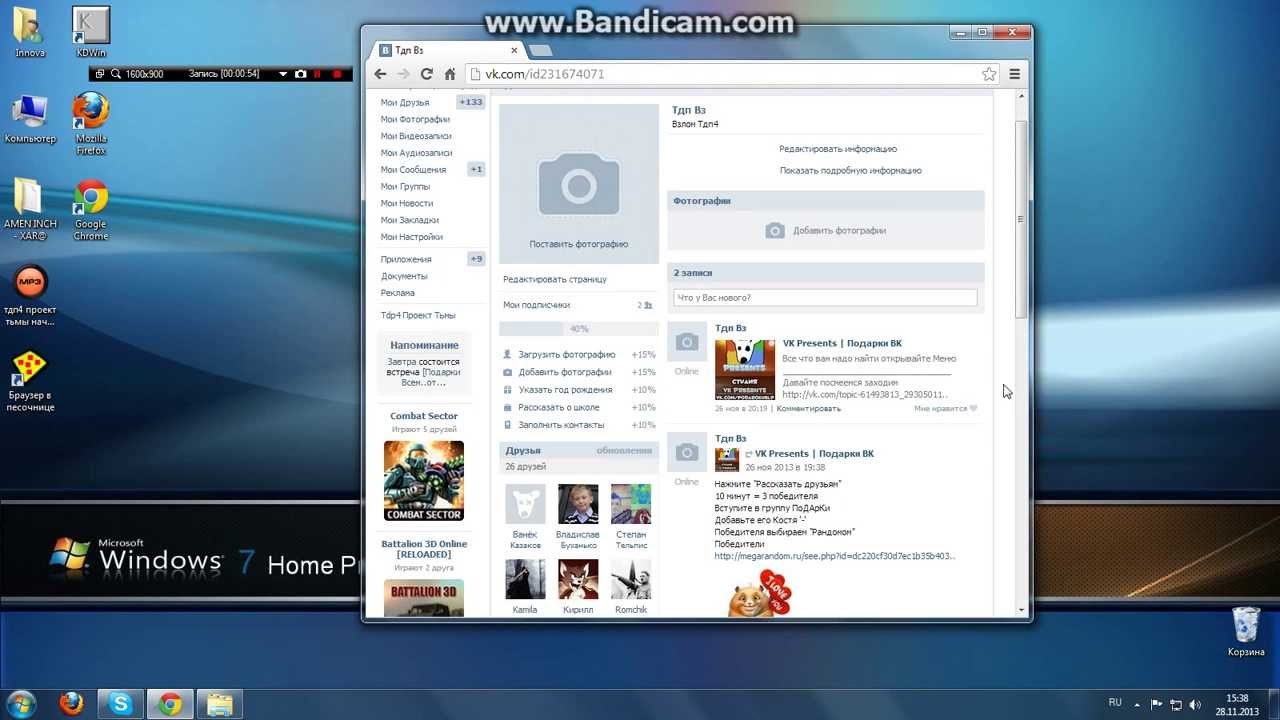
Task: Open Мои Аудиозаписи in VK menu
Action: (416, 153)
